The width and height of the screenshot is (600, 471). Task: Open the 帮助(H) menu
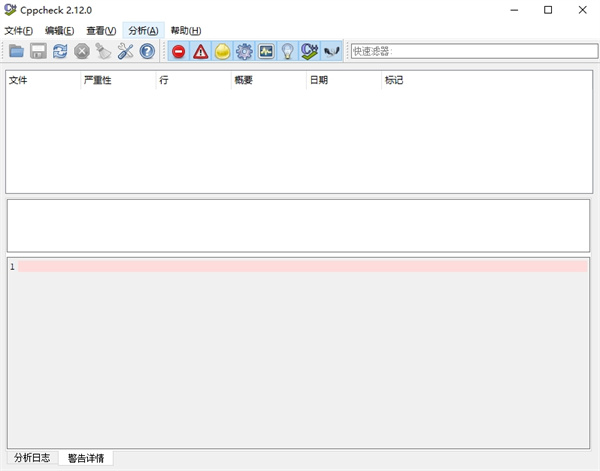(x=186, y=31)
